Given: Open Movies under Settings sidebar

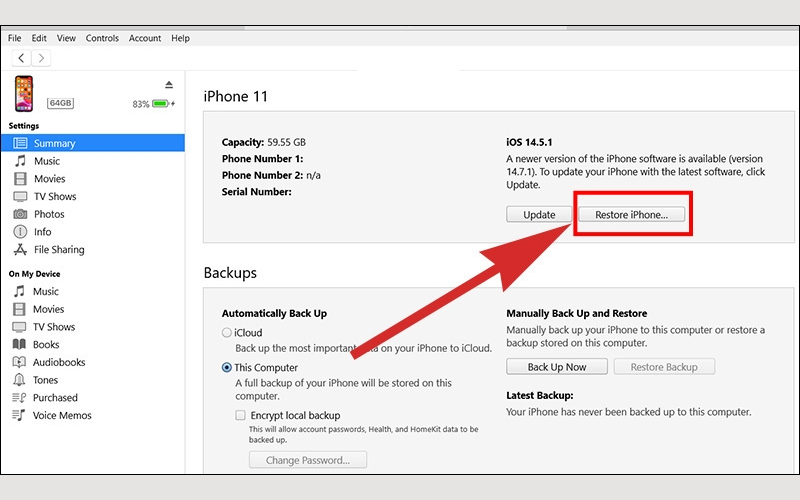Looking at the screenshot, I should pos(49,179).
